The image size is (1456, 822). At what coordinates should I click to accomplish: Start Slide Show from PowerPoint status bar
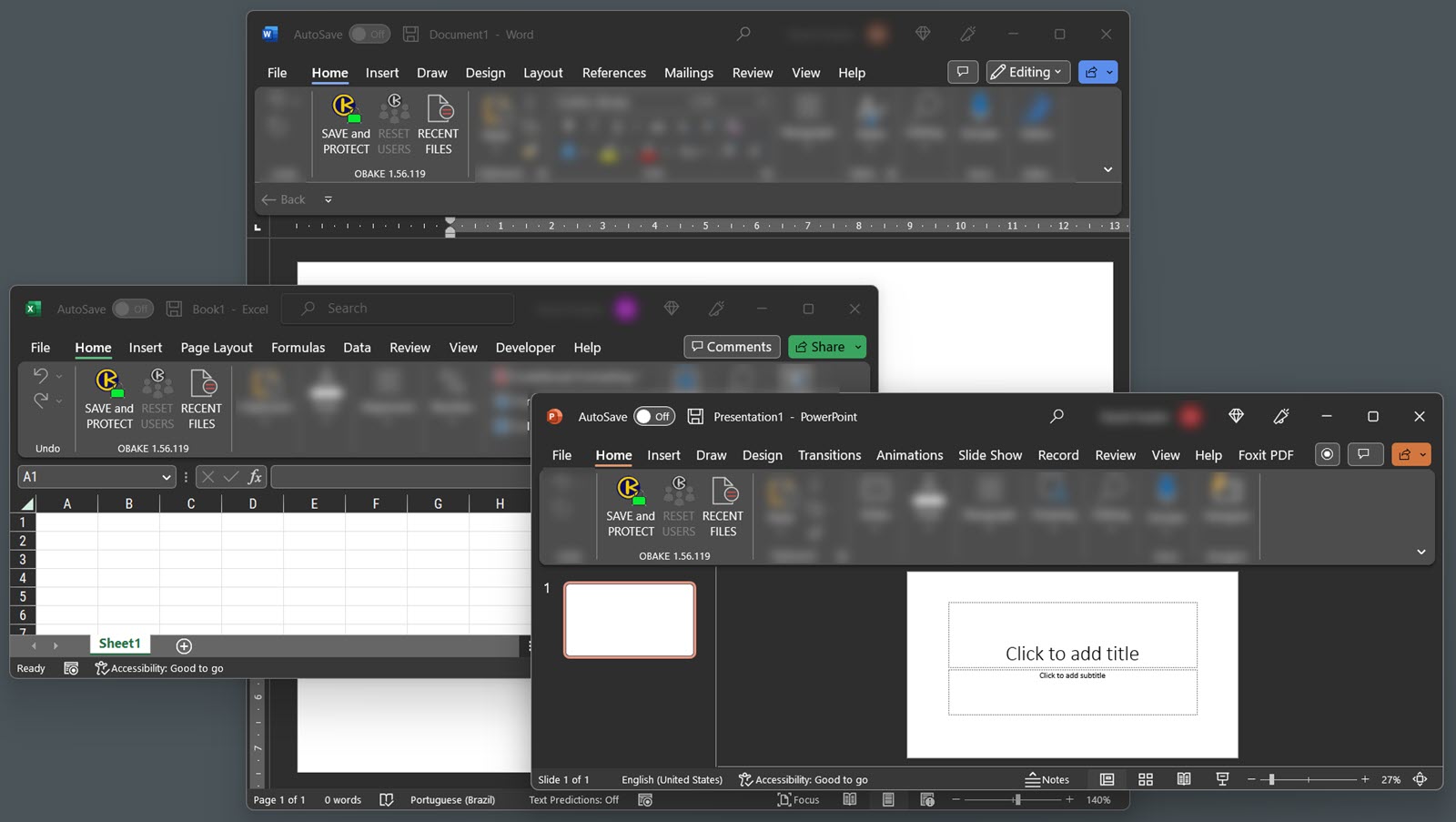(1222, 779)
